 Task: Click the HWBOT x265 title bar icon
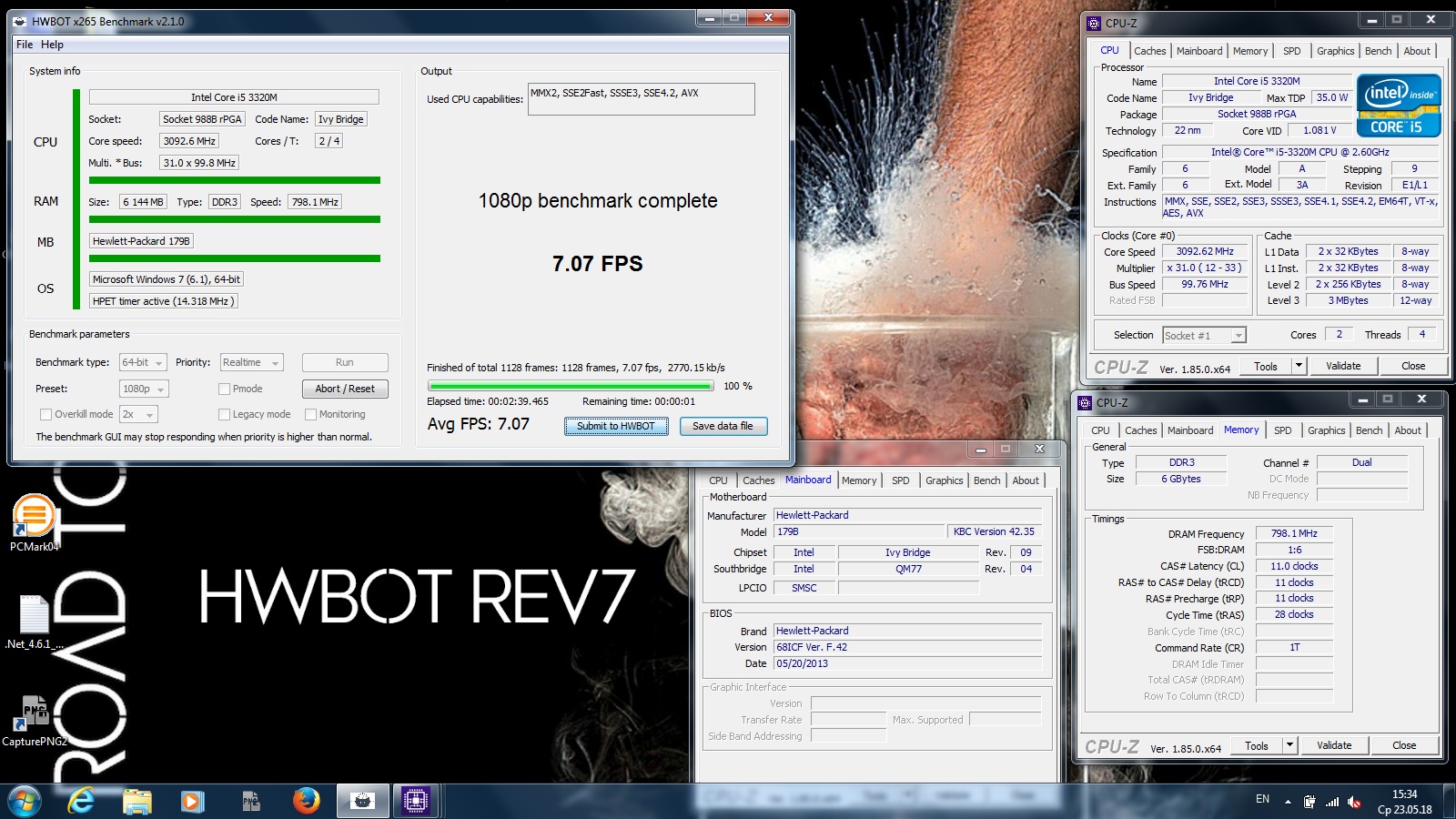tap(20, 21)
